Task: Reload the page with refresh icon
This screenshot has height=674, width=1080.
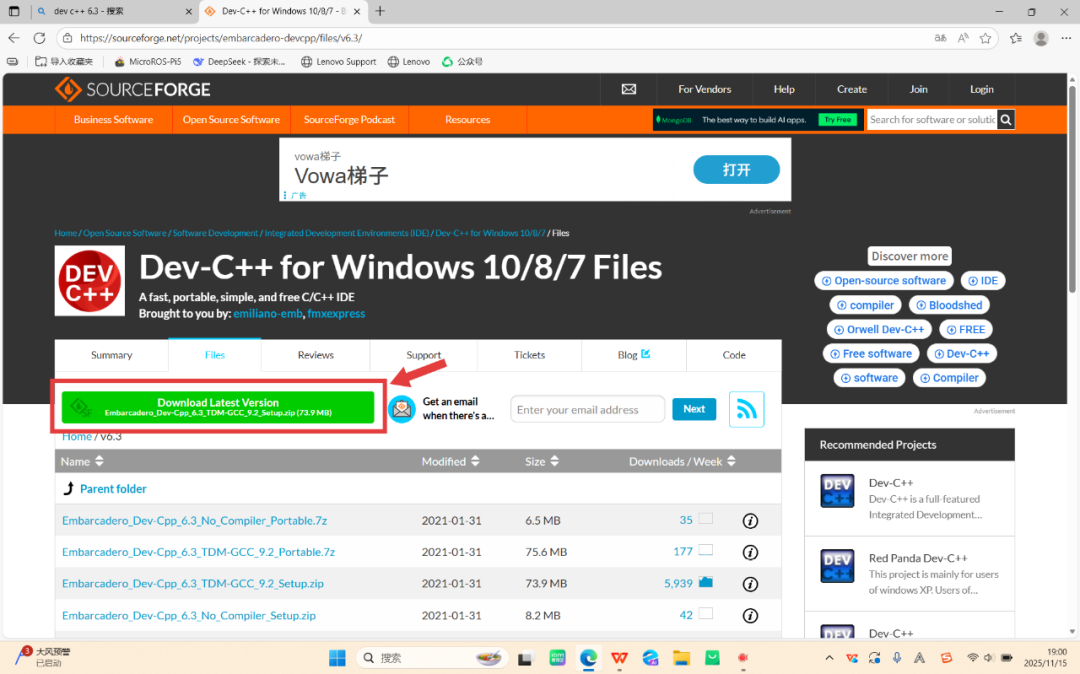Action: pos(39,38)
